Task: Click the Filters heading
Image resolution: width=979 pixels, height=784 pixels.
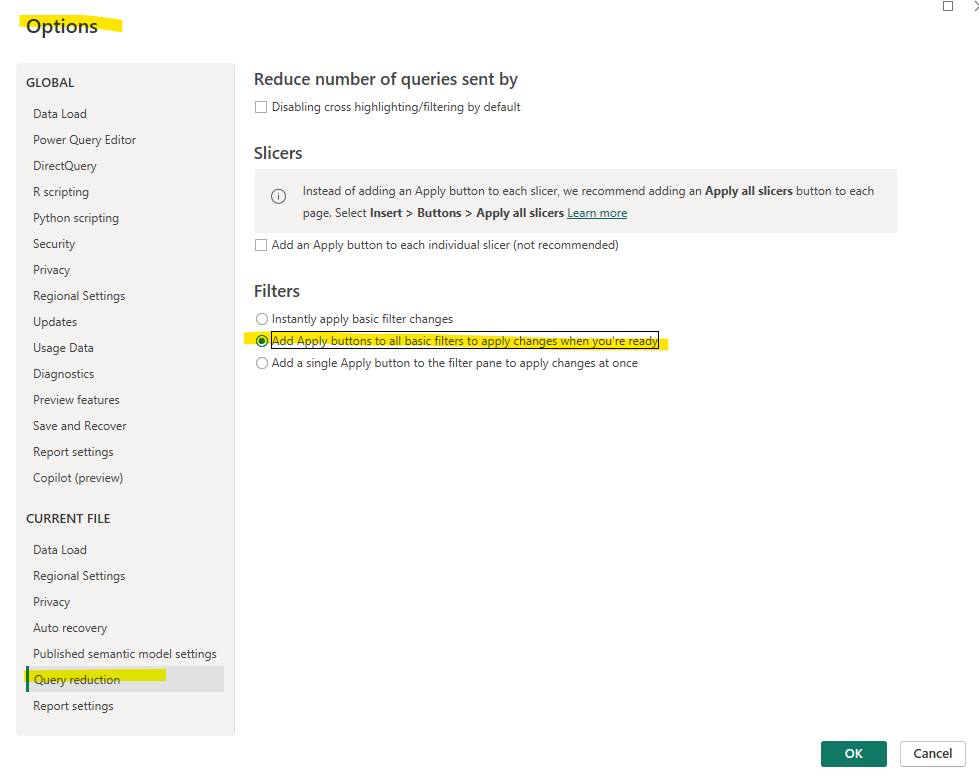Action: tap(277, 291)
